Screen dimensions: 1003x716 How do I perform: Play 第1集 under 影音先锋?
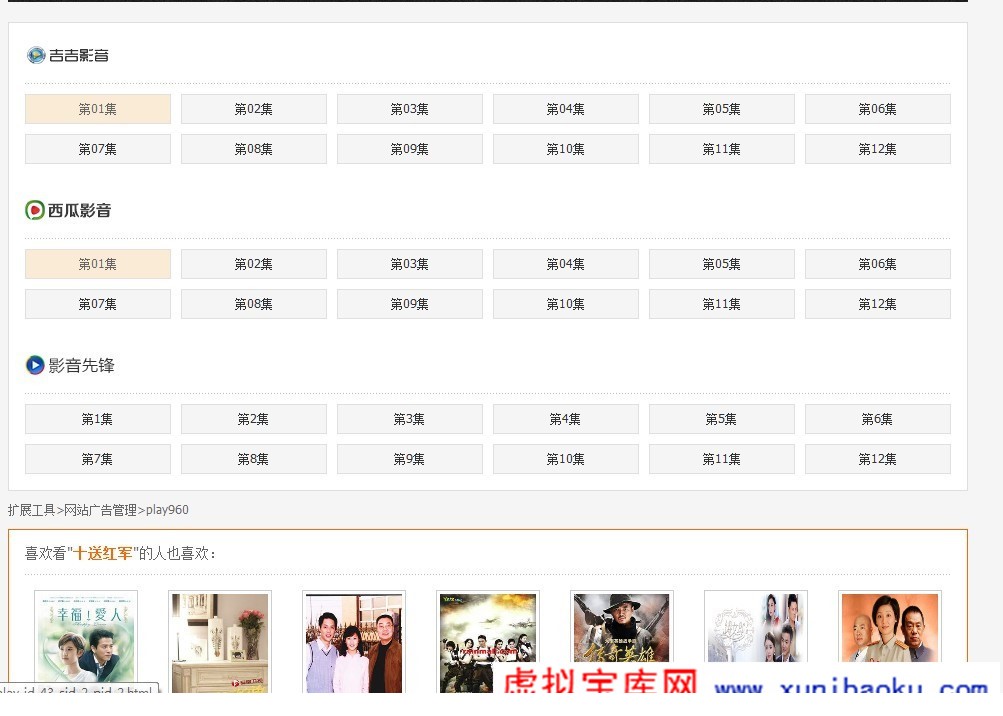[x=98, y=419]
